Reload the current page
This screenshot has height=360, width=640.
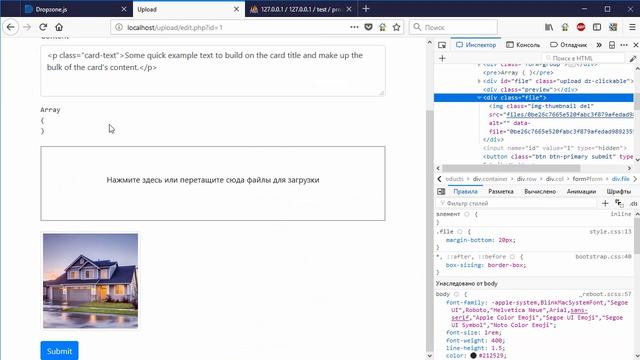click(43, 27)
